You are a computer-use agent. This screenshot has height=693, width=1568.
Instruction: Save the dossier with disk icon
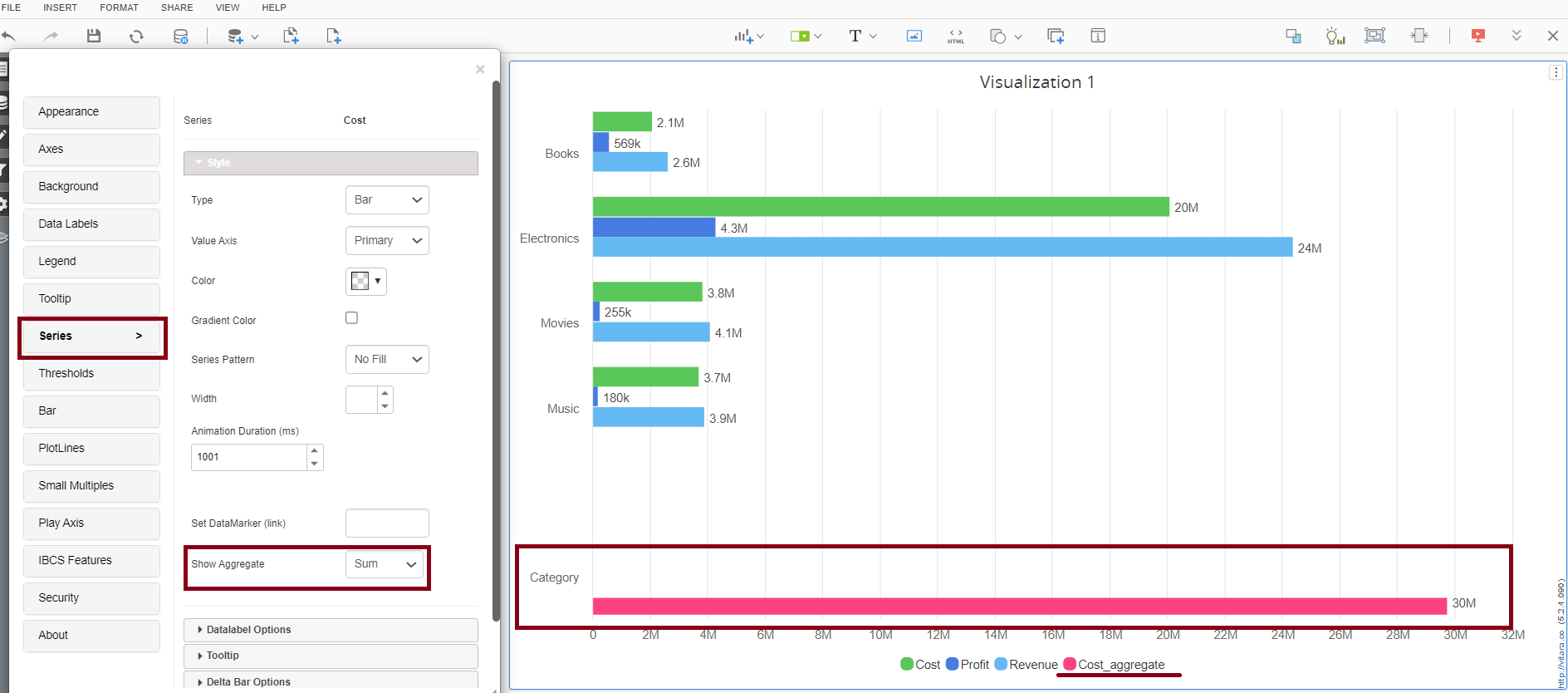coord(94,36)
